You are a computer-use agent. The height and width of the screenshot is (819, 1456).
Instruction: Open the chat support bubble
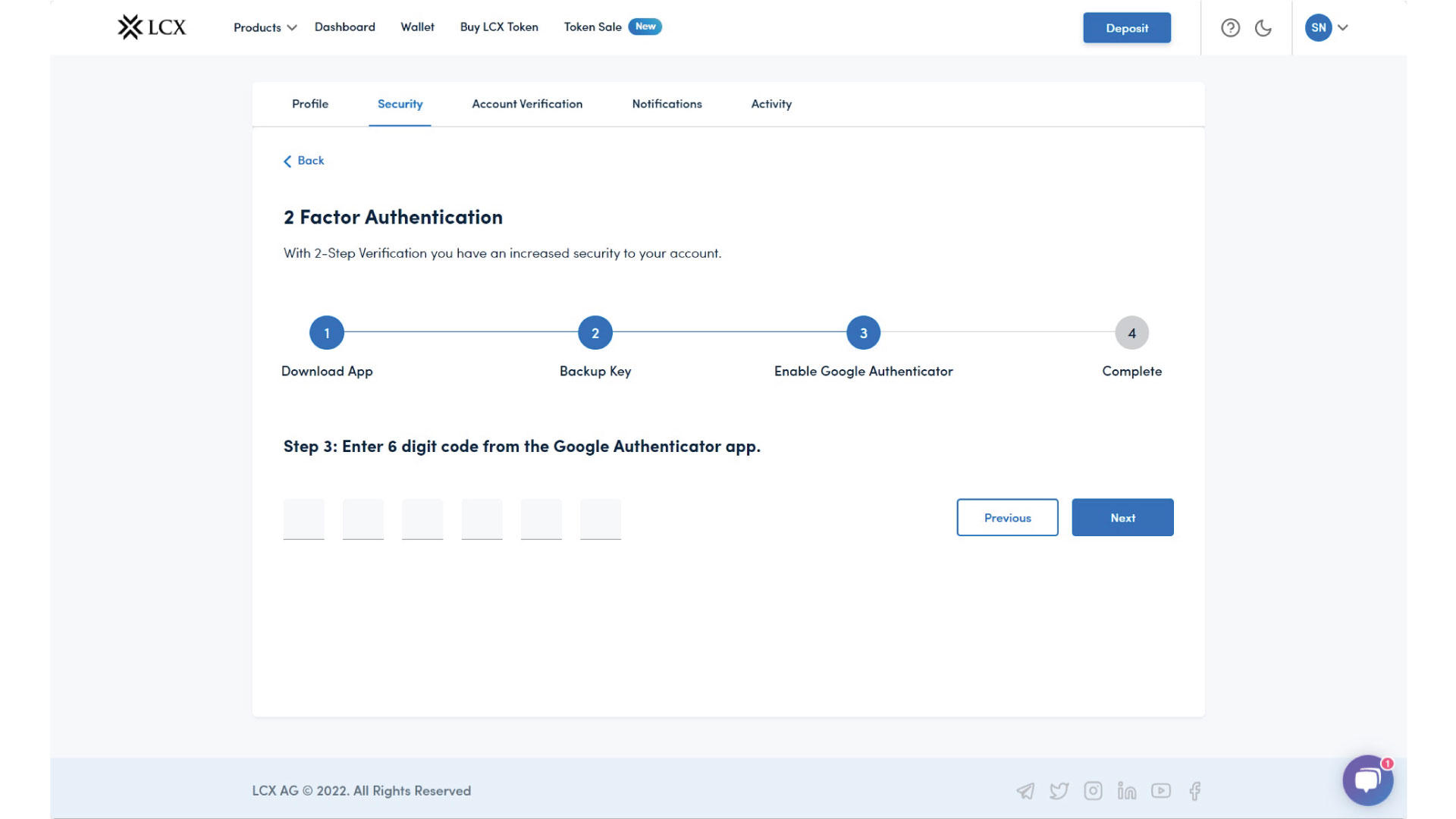point(1367,780)
